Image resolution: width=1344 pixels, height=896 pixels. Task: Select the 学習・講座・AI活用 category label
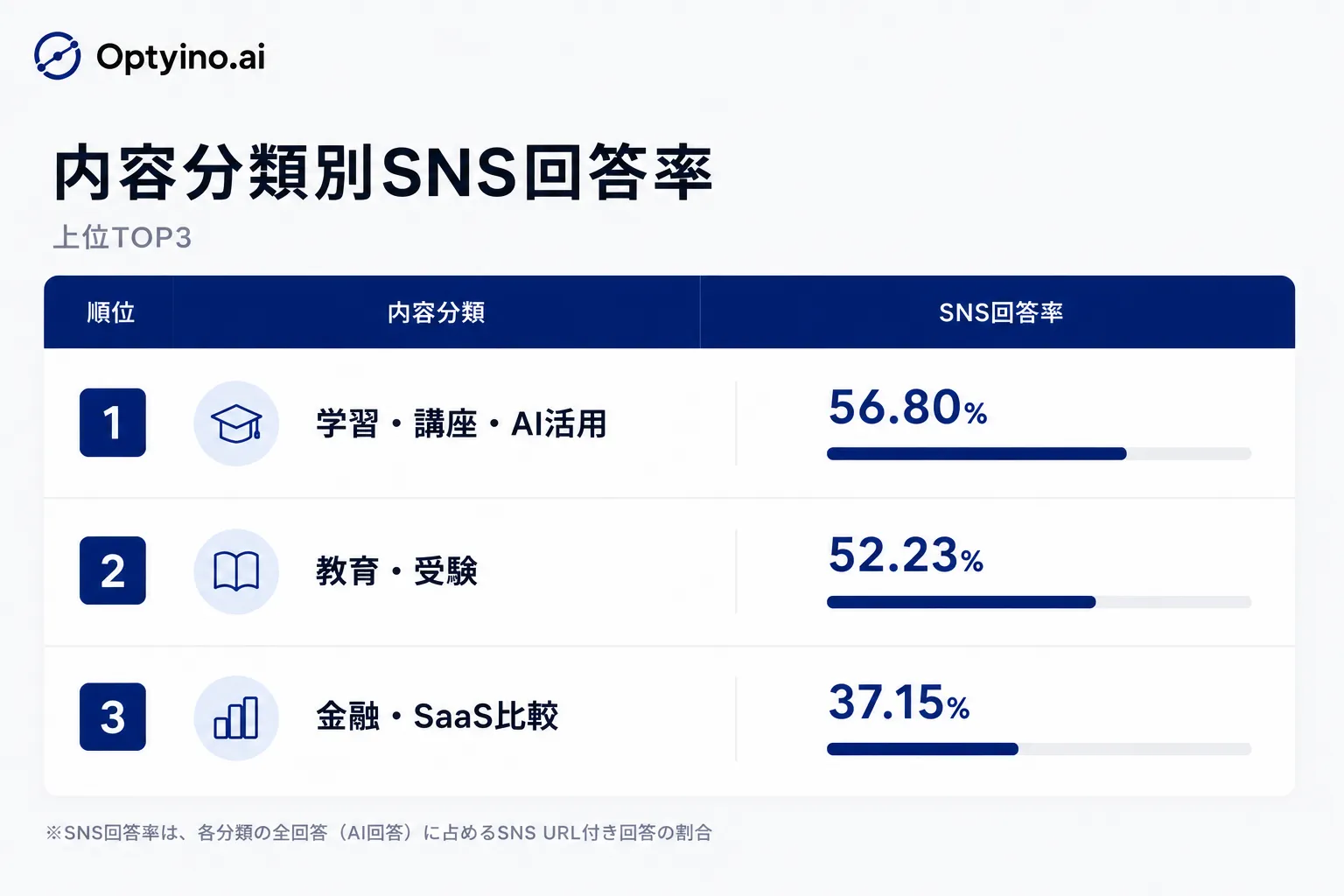tap(461, 423)
